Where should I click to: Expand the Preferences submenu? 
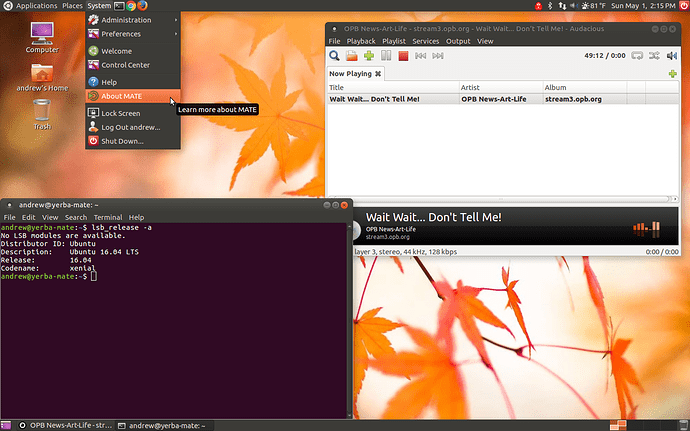[133, 34]
